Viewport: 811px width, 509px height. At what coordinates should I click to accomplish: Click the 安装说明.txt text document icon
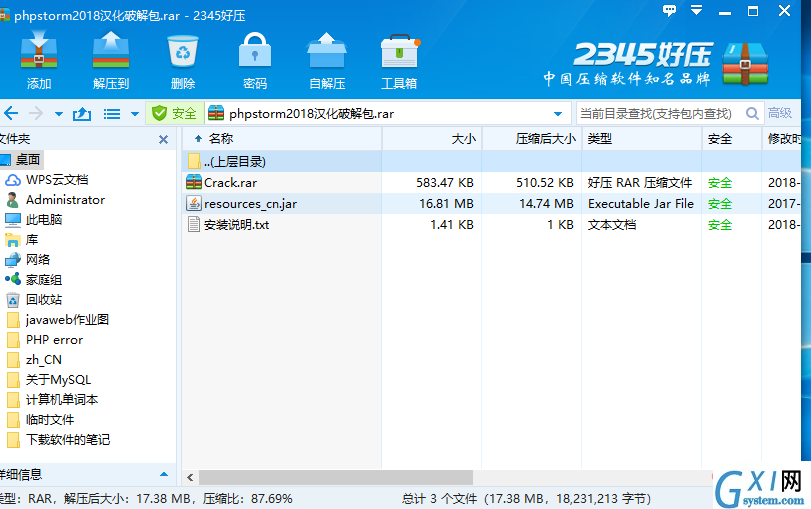(x=194, y=224)
